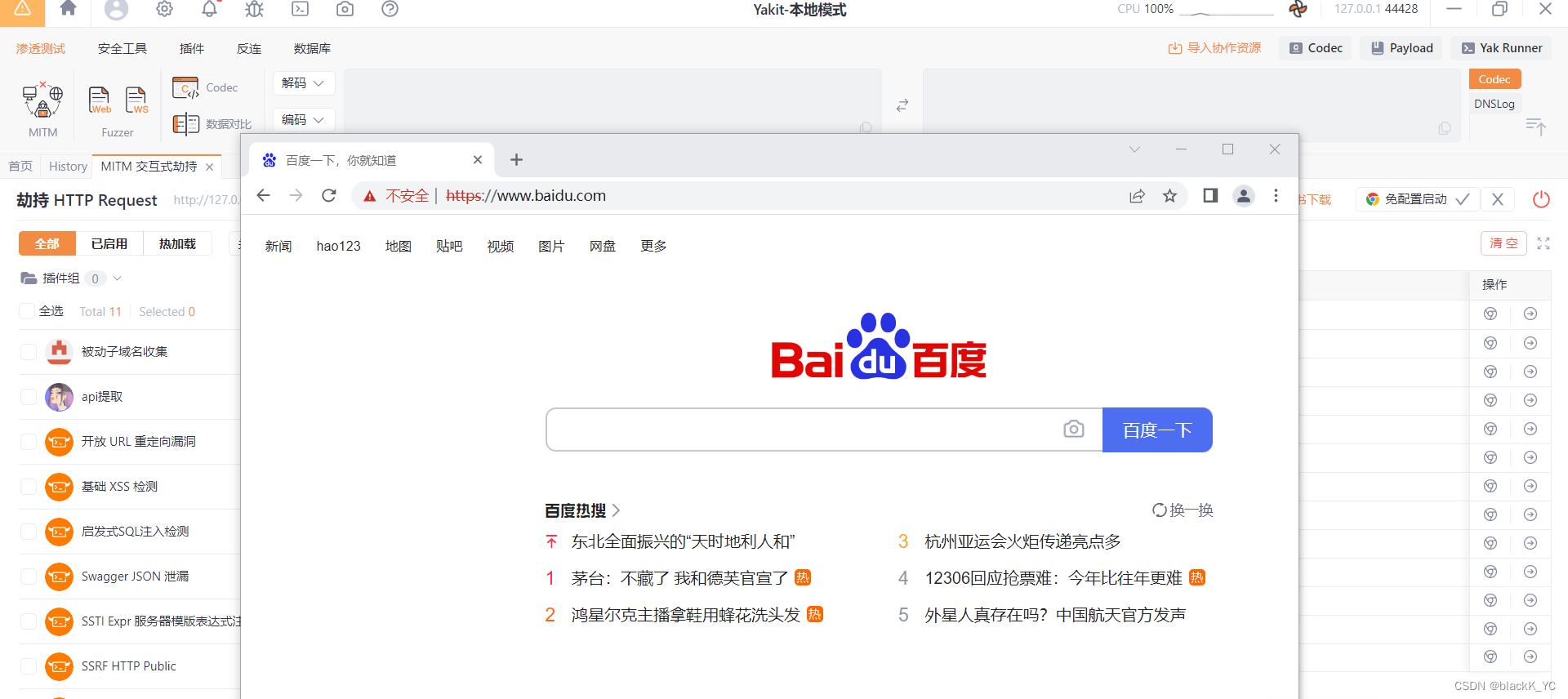The height and width of the screenshot is (699, 1568).
Task: Click 导入协作资源 link
Action: click(1214, 48)
